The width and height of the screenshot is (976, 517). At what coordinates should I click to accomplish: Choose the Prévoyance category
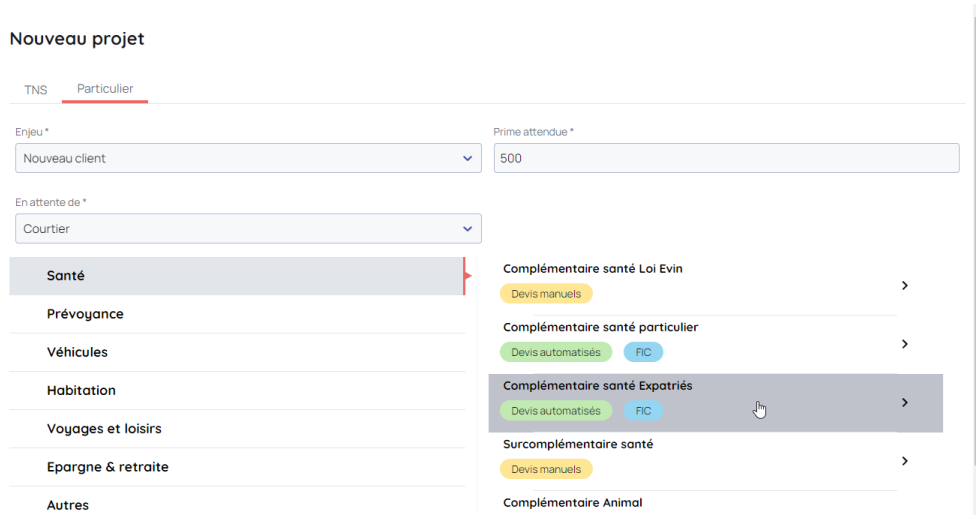pyautogui.click(x=236, y=314)
